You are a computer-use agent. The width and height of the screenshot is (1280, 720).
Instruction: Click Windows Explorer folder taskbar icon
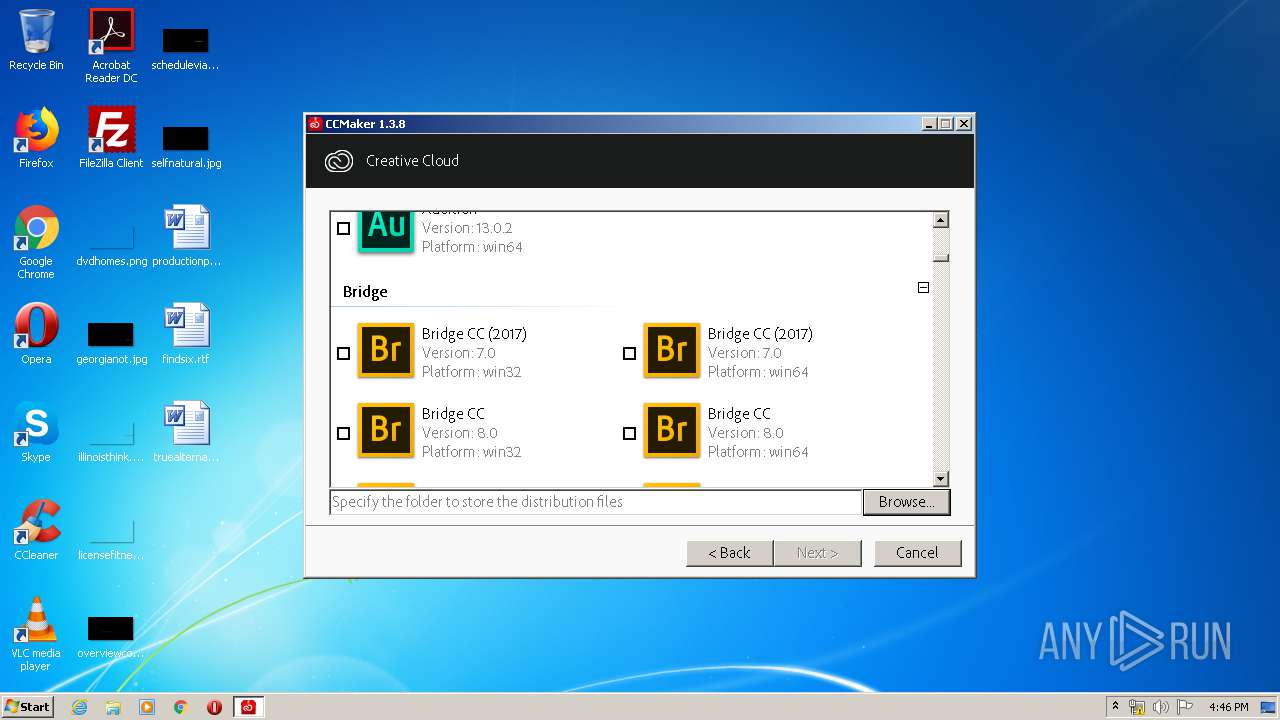pyautogui.click(x=113, y=707)
